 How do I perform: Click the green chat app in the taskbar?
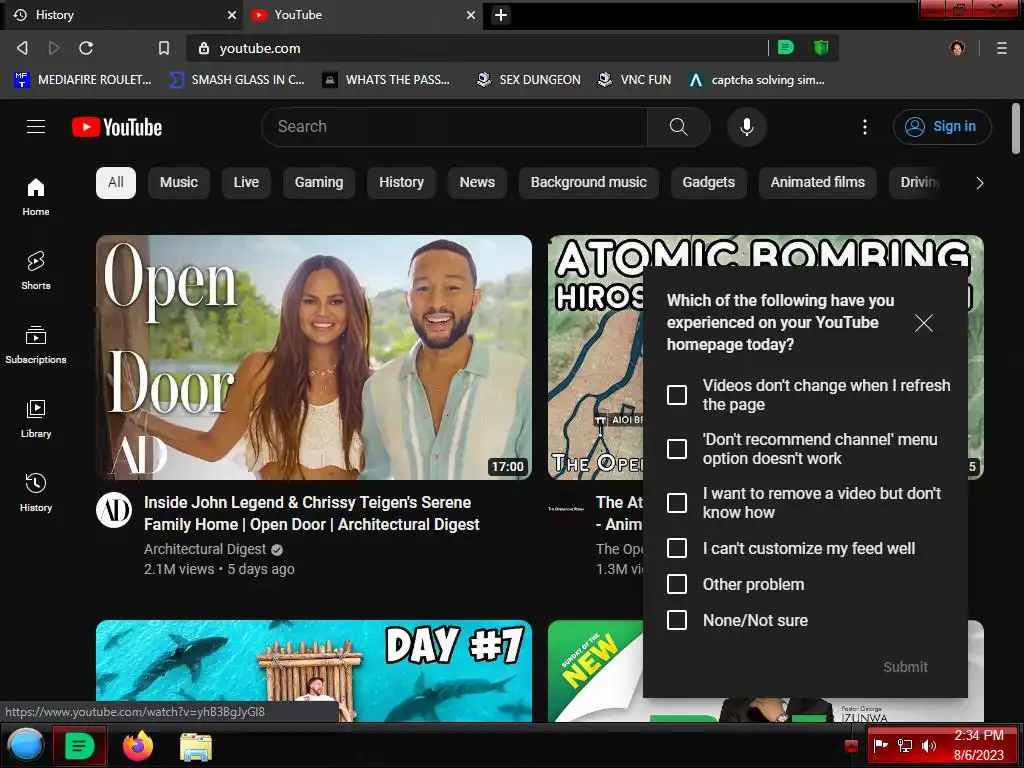(79, 746)
